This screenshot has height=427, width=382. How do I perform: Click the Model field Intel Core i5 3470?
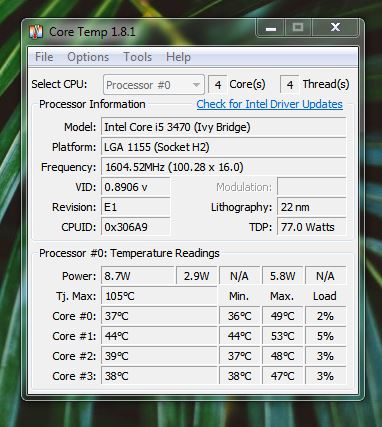[x=224, y=127]
